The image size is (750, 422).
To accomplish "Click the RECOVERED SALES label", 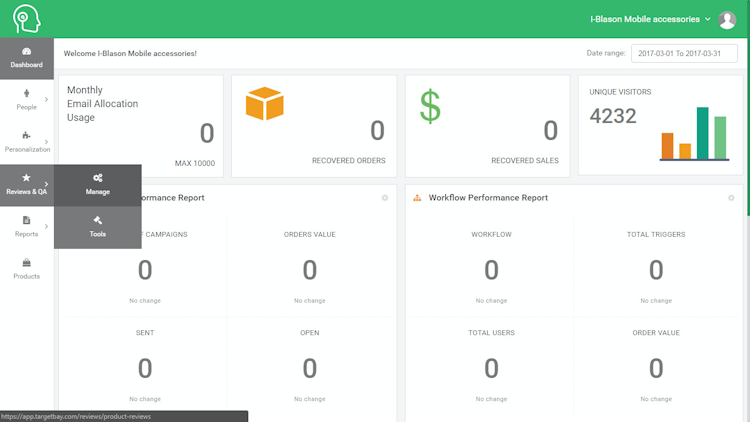I will [525, 161].
